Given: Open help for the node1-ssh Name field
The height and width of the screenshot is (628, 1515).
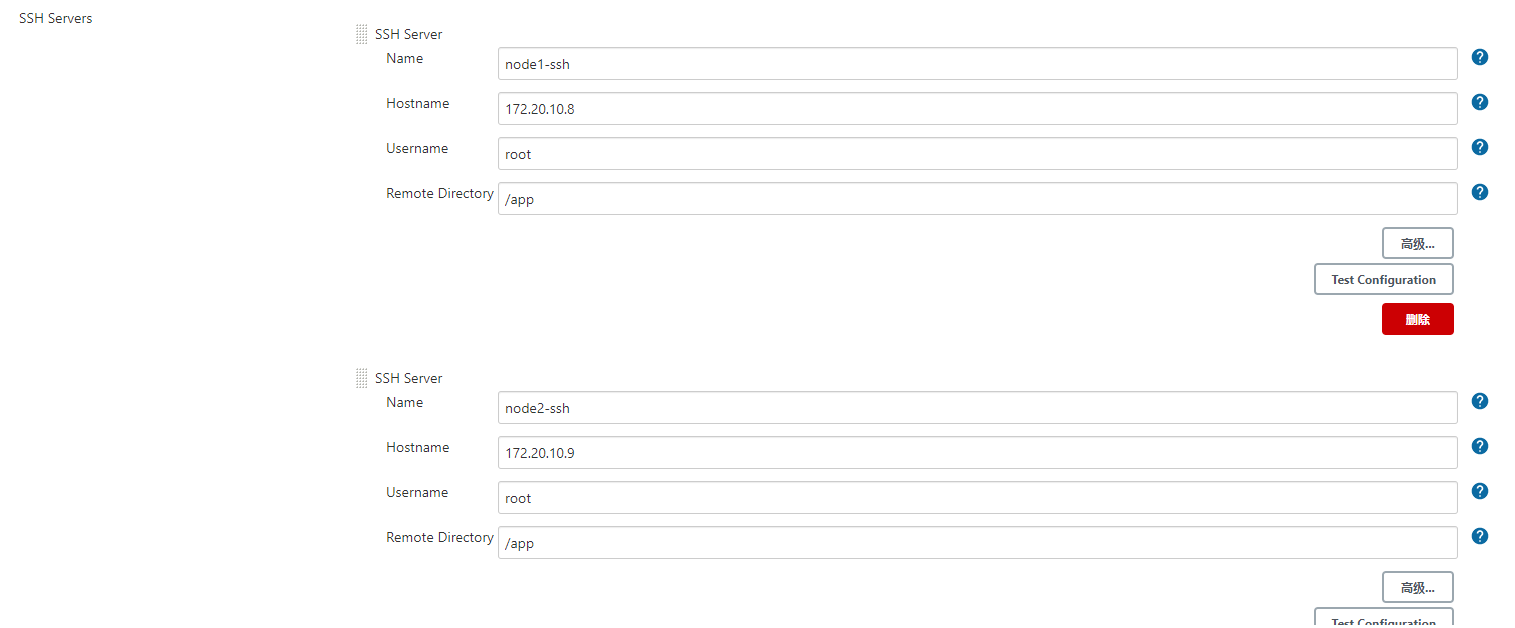Looking at the screenshot, I should (1479, 57).
